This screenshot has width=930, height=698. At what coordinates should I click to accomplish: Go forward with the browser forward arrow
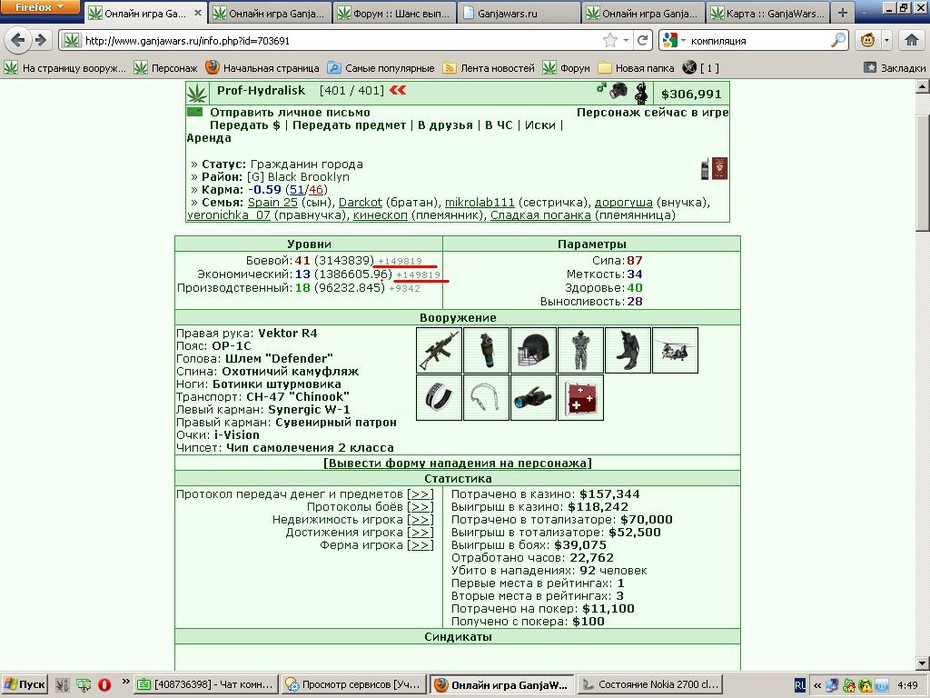pos(40,40)
